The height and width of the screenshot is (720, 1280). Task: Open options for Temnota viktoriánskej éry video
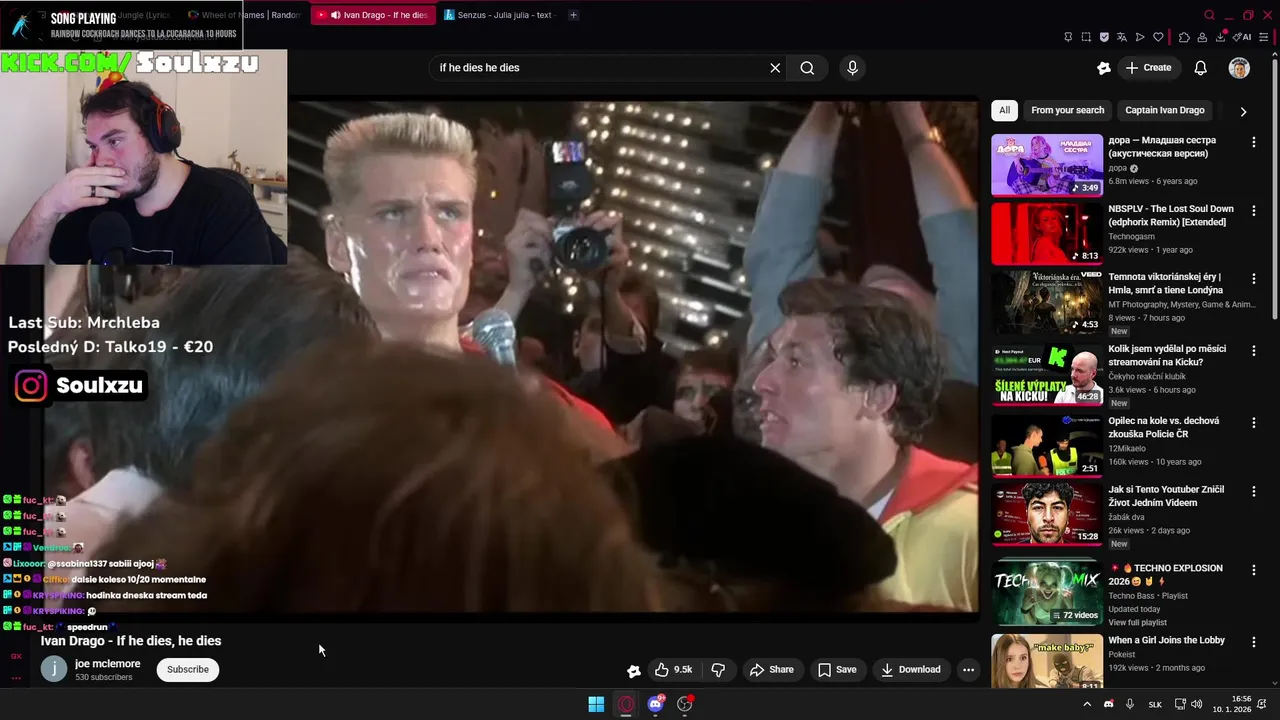coord(1253,278)
